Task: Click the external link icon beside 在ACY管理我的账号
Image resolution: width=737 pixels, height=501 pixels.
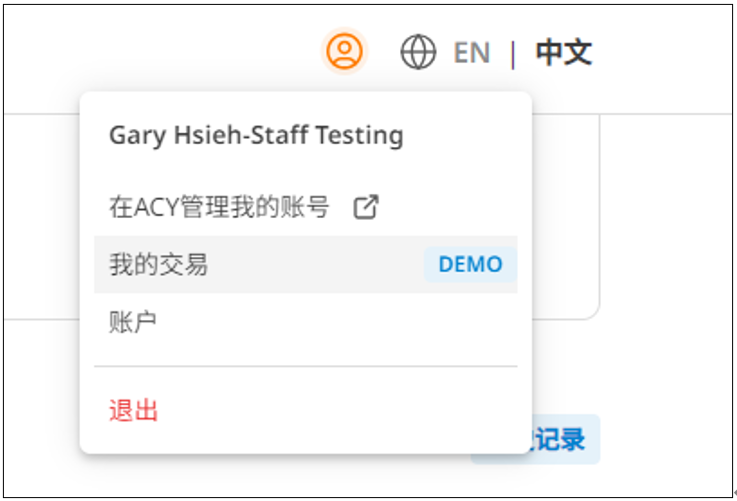Action: tap(367, 207)
